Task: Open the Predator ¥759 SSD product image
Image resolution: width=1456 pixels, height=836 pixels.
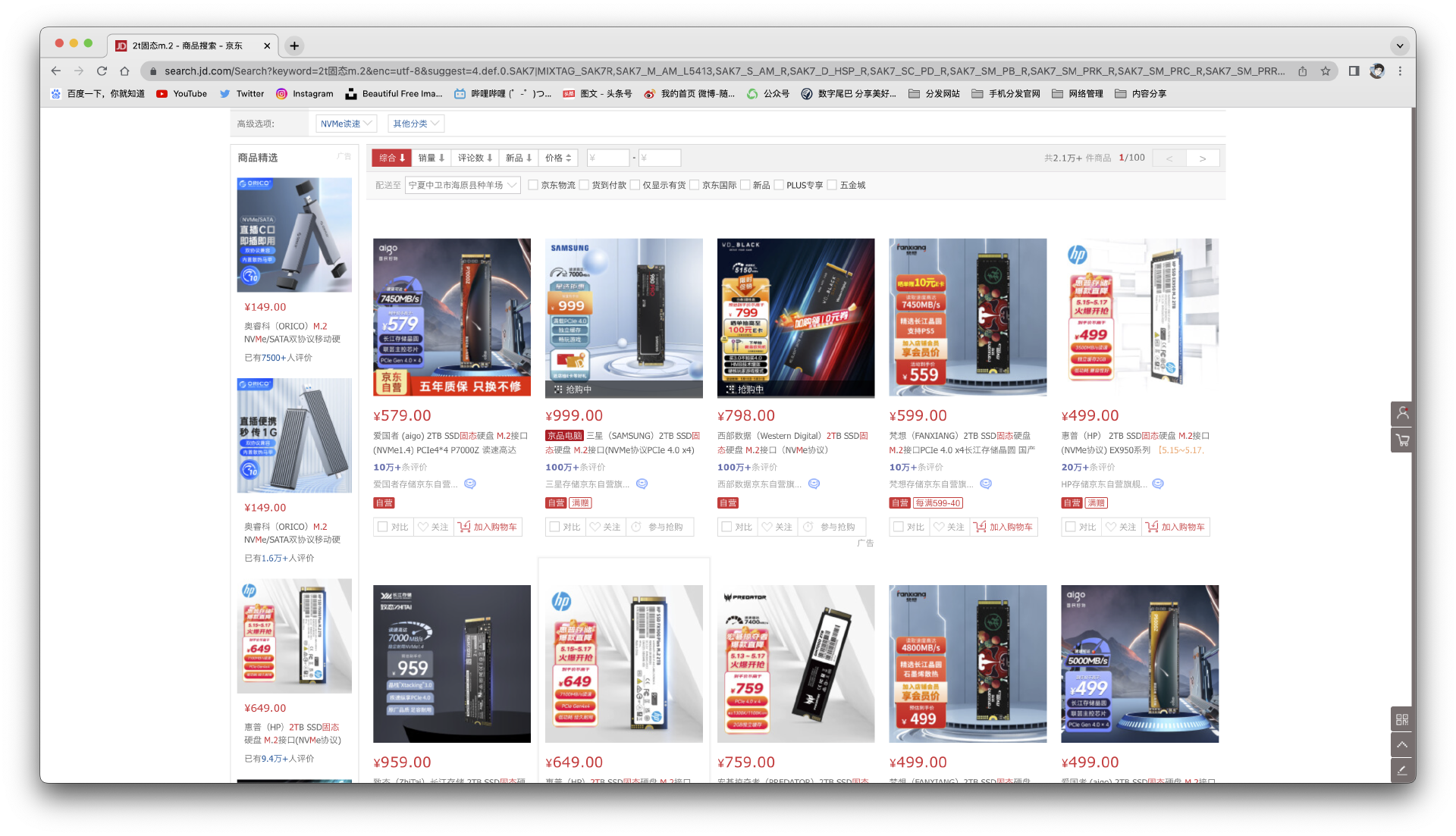Action: click(796, 664)
